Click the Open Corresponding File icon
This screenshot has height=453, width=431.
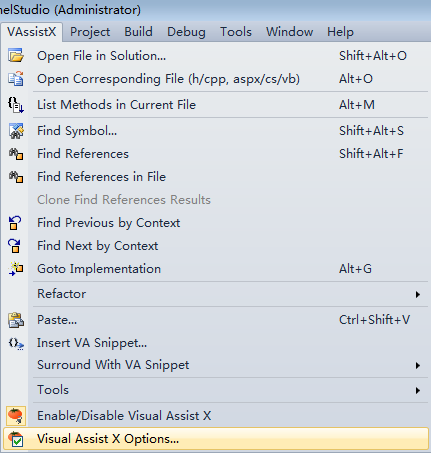16,79
